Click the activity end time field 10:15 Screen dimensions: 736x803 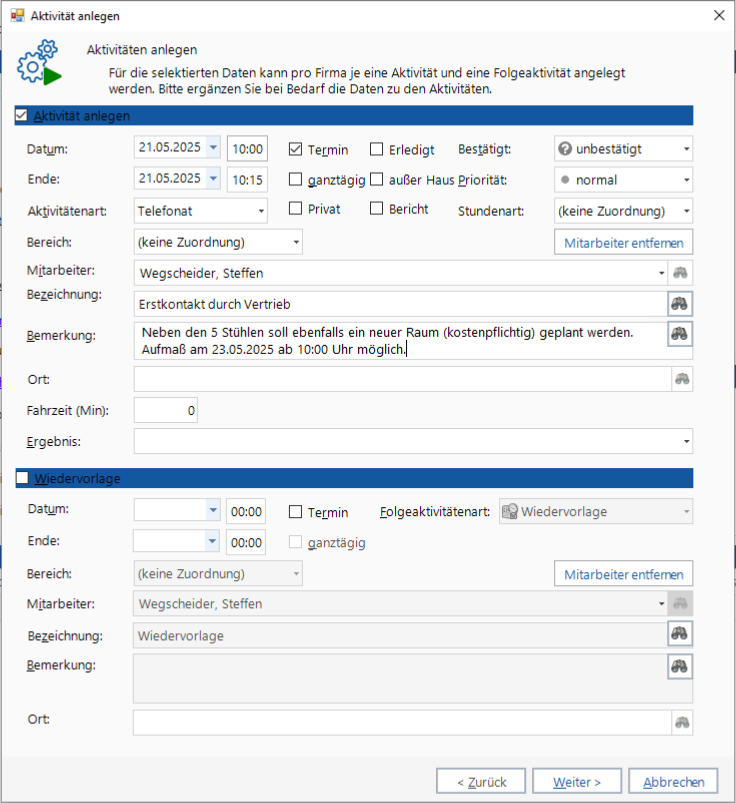pyautogui.click(x=247, y=180)
